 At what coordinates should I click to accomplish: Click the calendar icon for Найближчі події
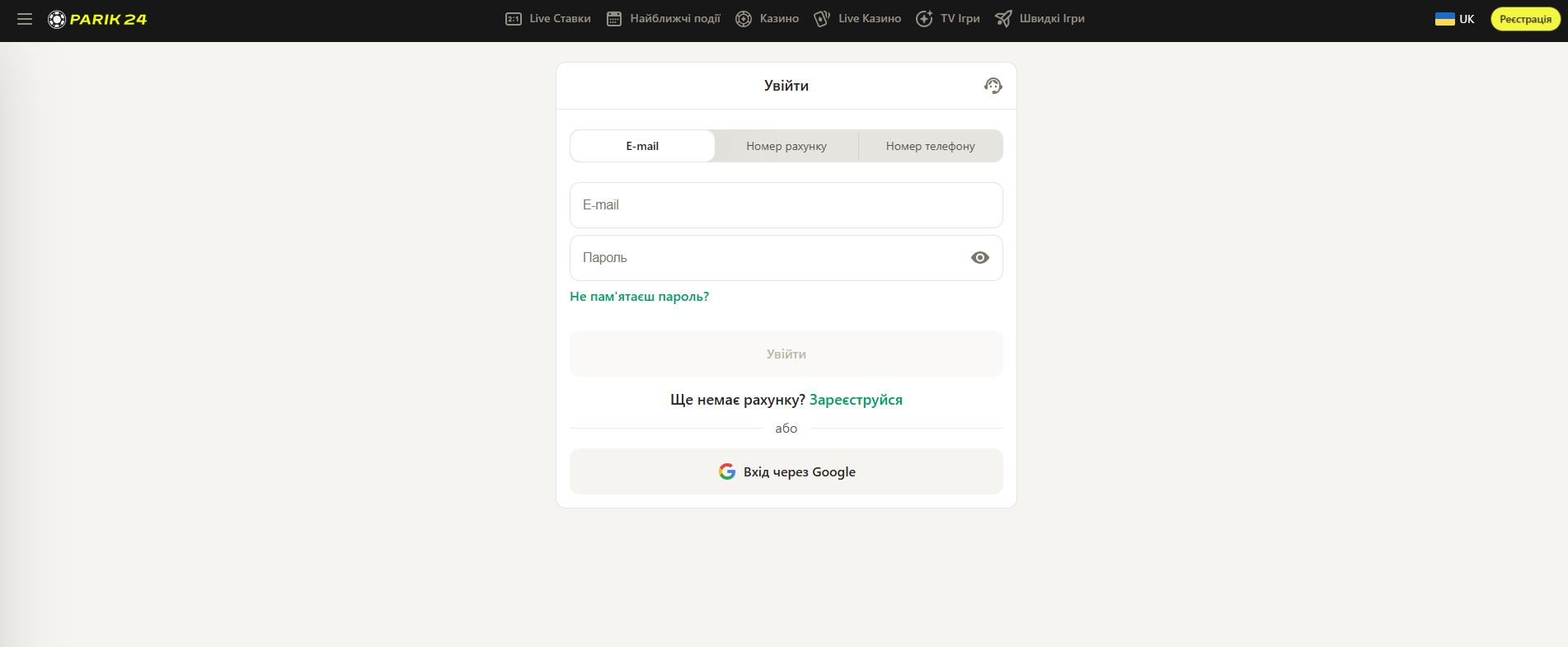[614, 19]
